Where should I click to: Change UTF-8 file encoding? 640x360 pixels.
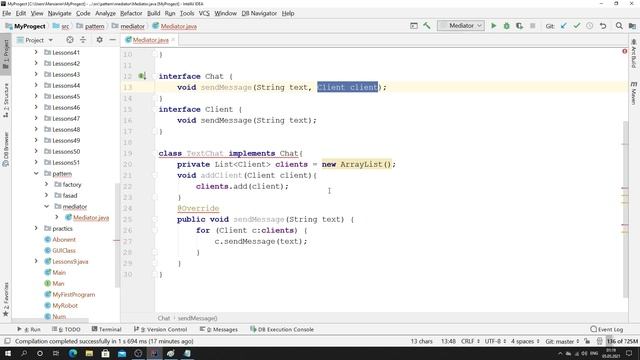[495, 341]
